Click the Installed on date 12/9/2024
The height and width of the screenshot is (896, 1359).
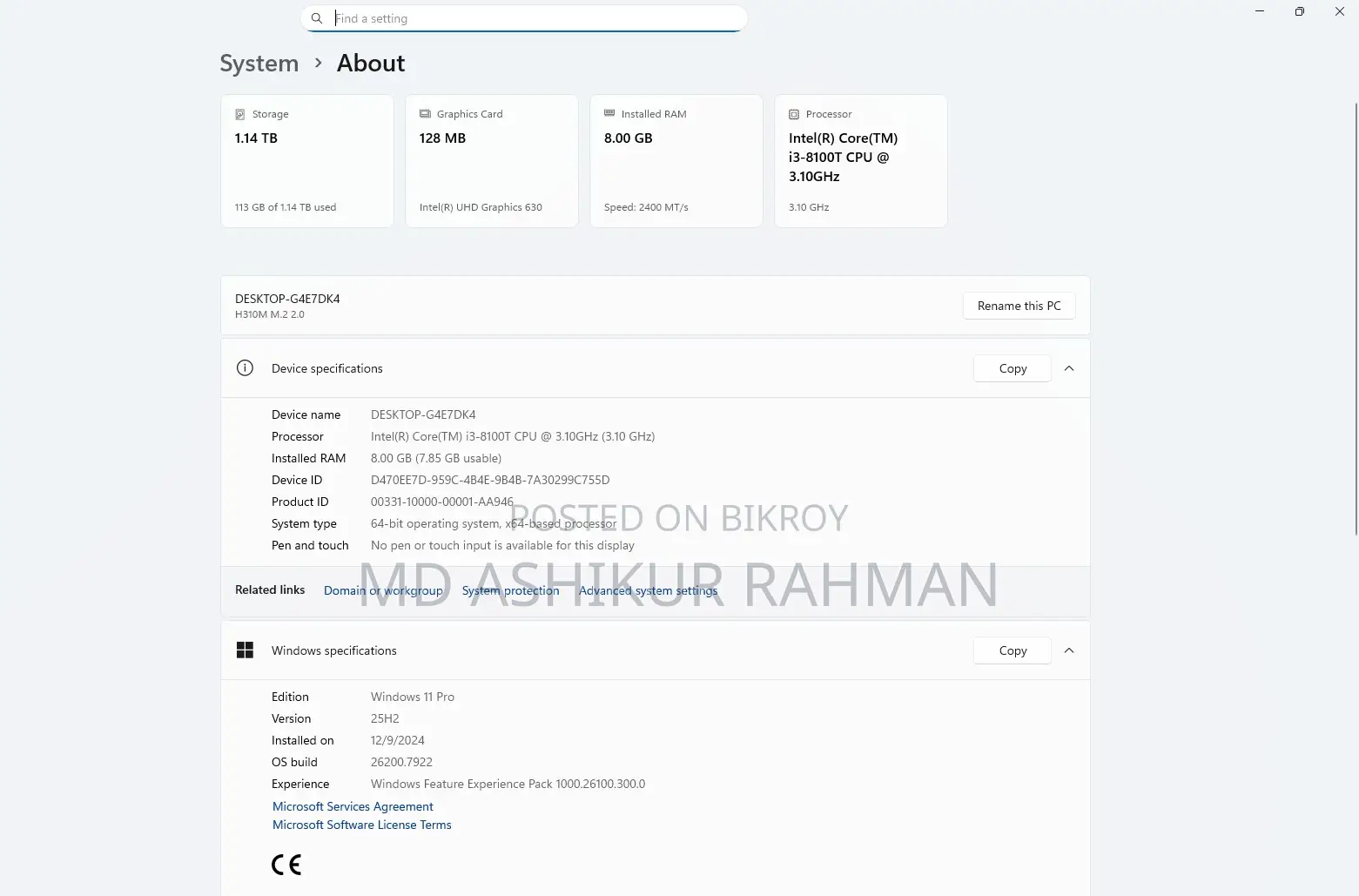tap(398, 740)
